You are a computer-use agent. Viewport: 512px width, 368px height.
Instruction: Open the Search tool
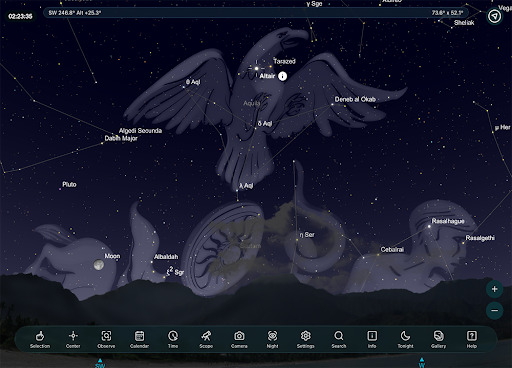pos(339,339)
